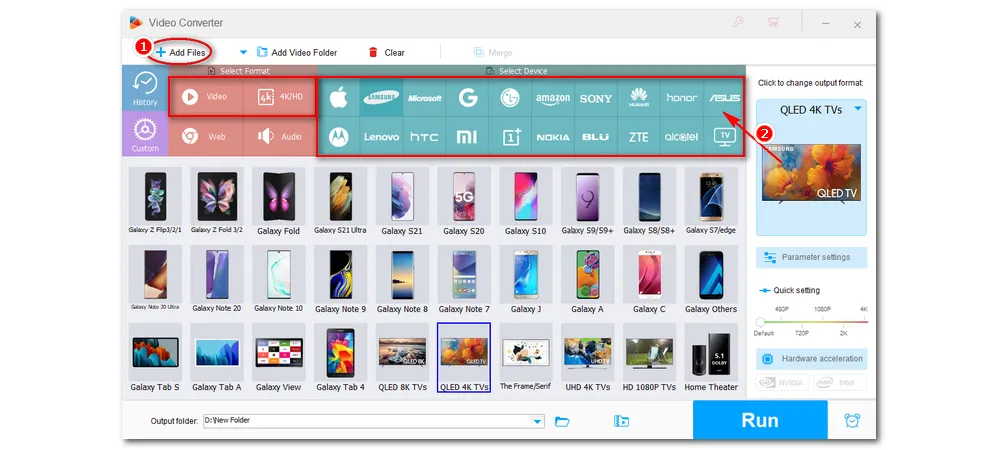Expand the output format dropdown arrow
Image resolution: width=1000 pixels, height=450 pixels.
click(x=858, y=109)
